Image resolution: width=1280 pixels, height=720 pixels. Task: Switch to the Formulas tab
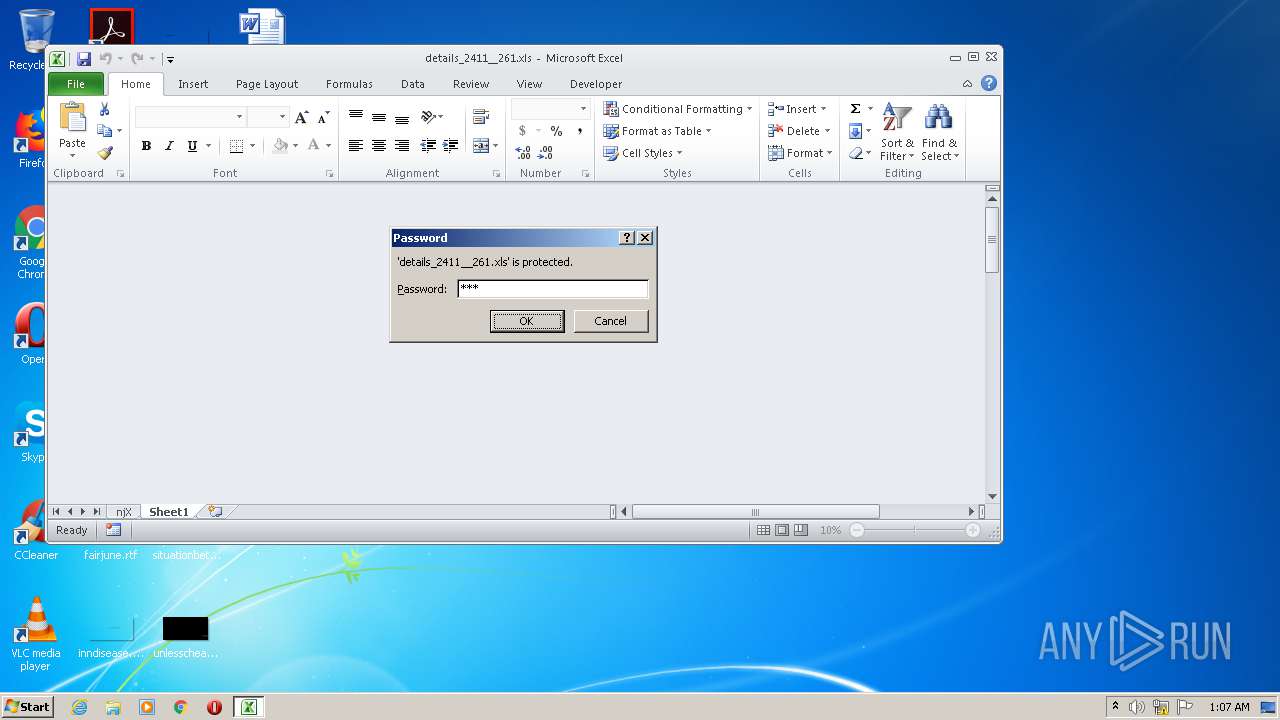tap(349, 84)
